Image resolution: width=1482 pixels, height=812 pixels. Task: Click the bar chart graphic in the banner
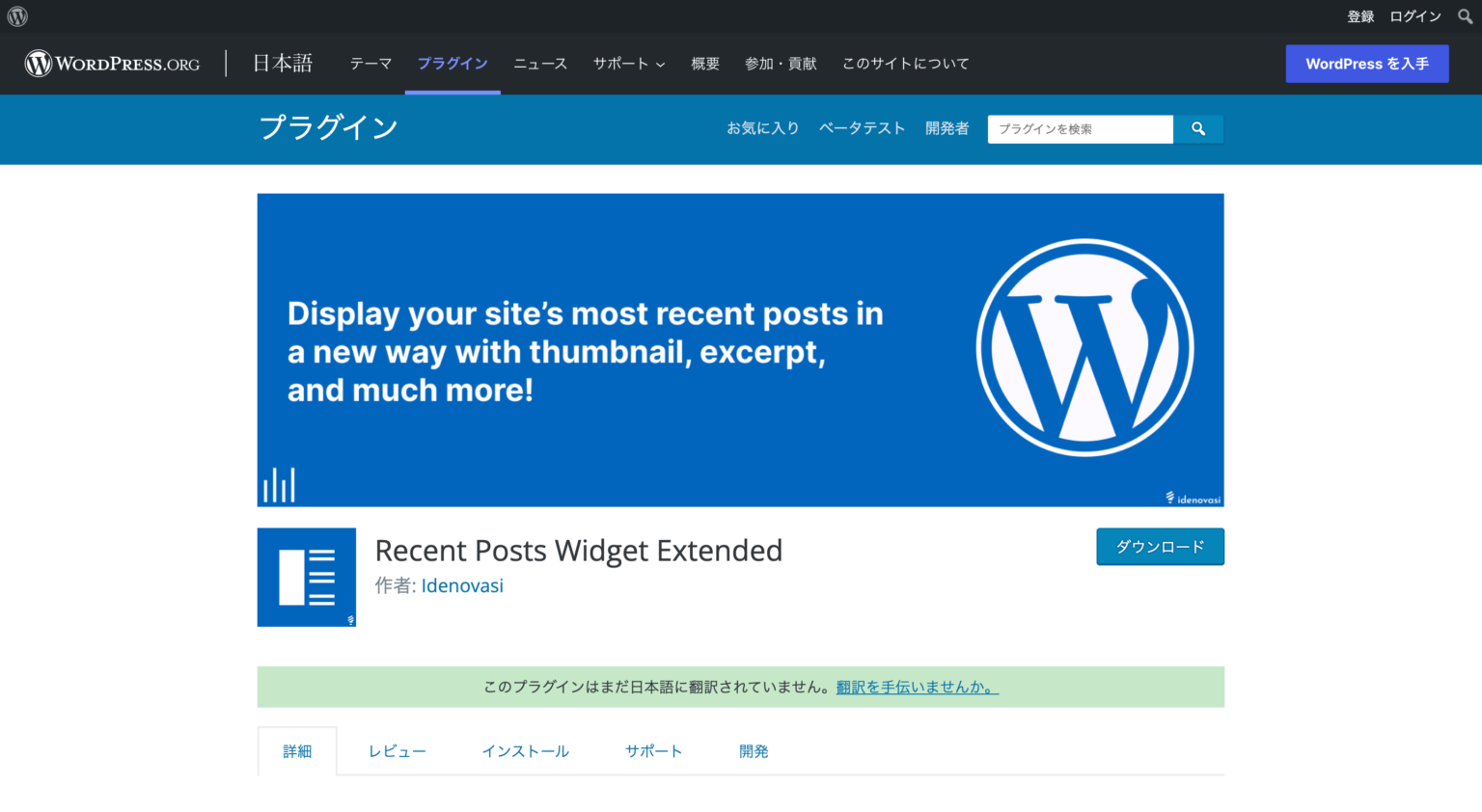(x=279, y=482)
